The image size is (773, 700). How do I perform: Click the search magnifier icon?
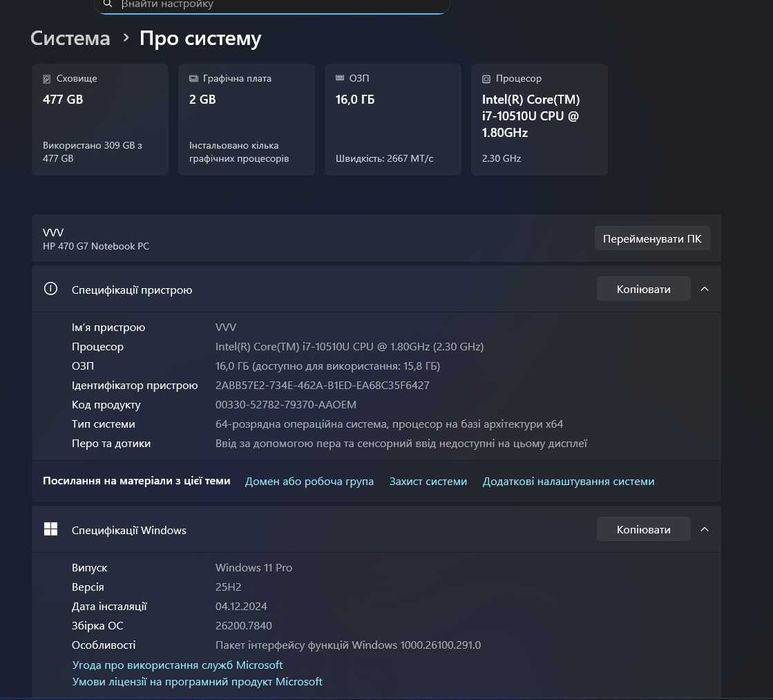(x=107, y=4)
